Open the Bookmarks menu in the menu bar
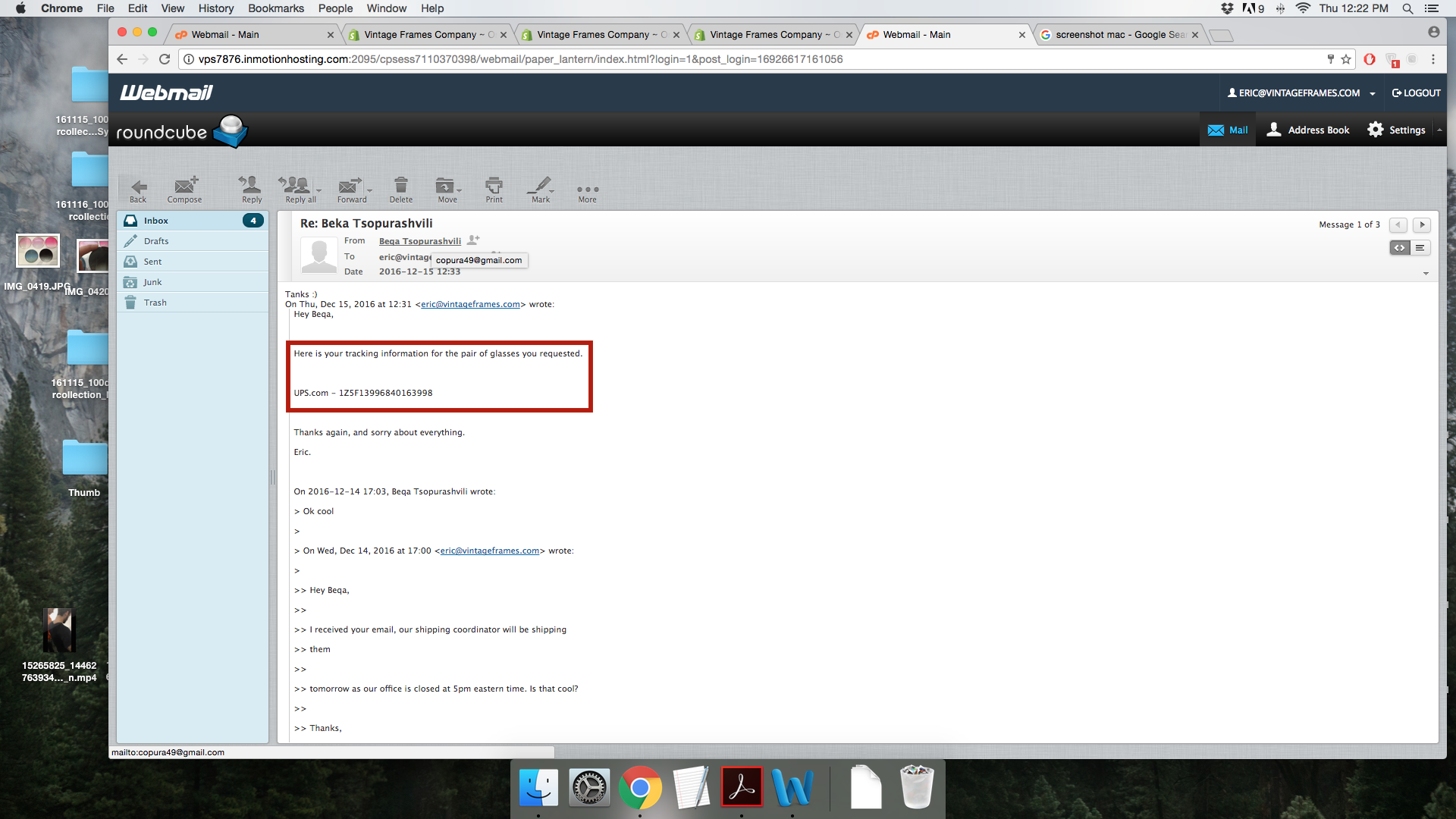This screenshot has height=819, width=1456. (x=276, y=8)
